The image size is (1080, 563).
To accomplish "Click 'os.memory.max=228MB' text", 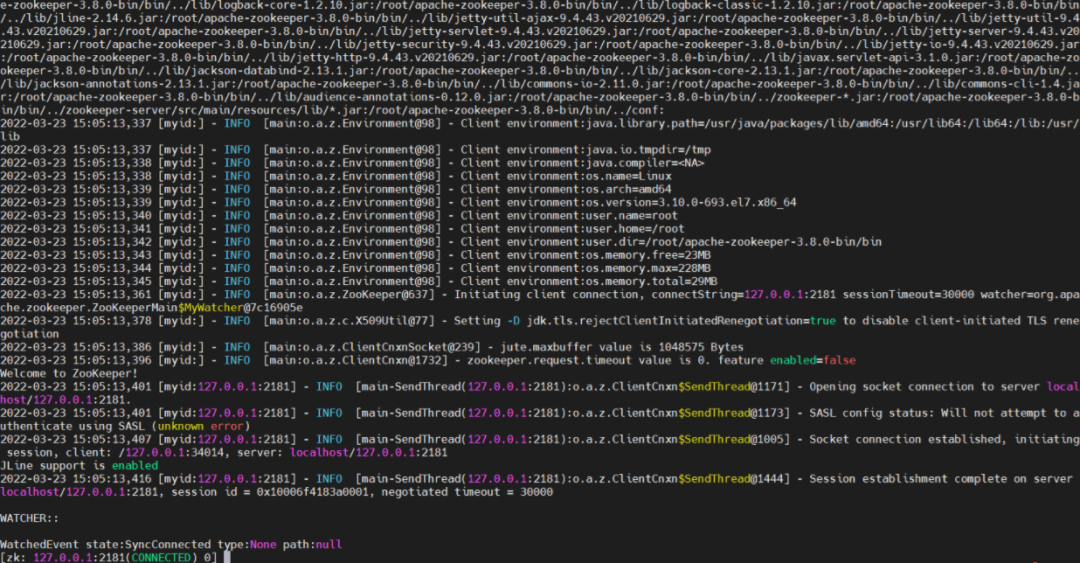I will [x=648, y=268].
